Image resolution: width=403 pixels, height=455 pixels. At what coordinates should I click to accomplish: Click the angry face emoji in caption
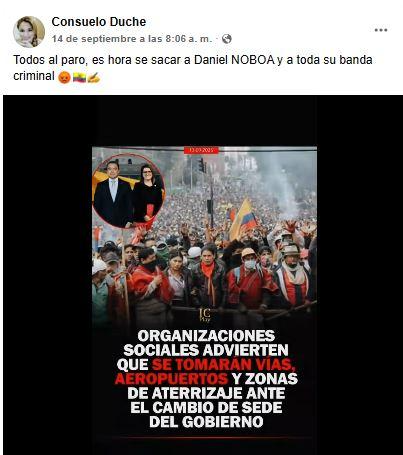click(64, 77)
